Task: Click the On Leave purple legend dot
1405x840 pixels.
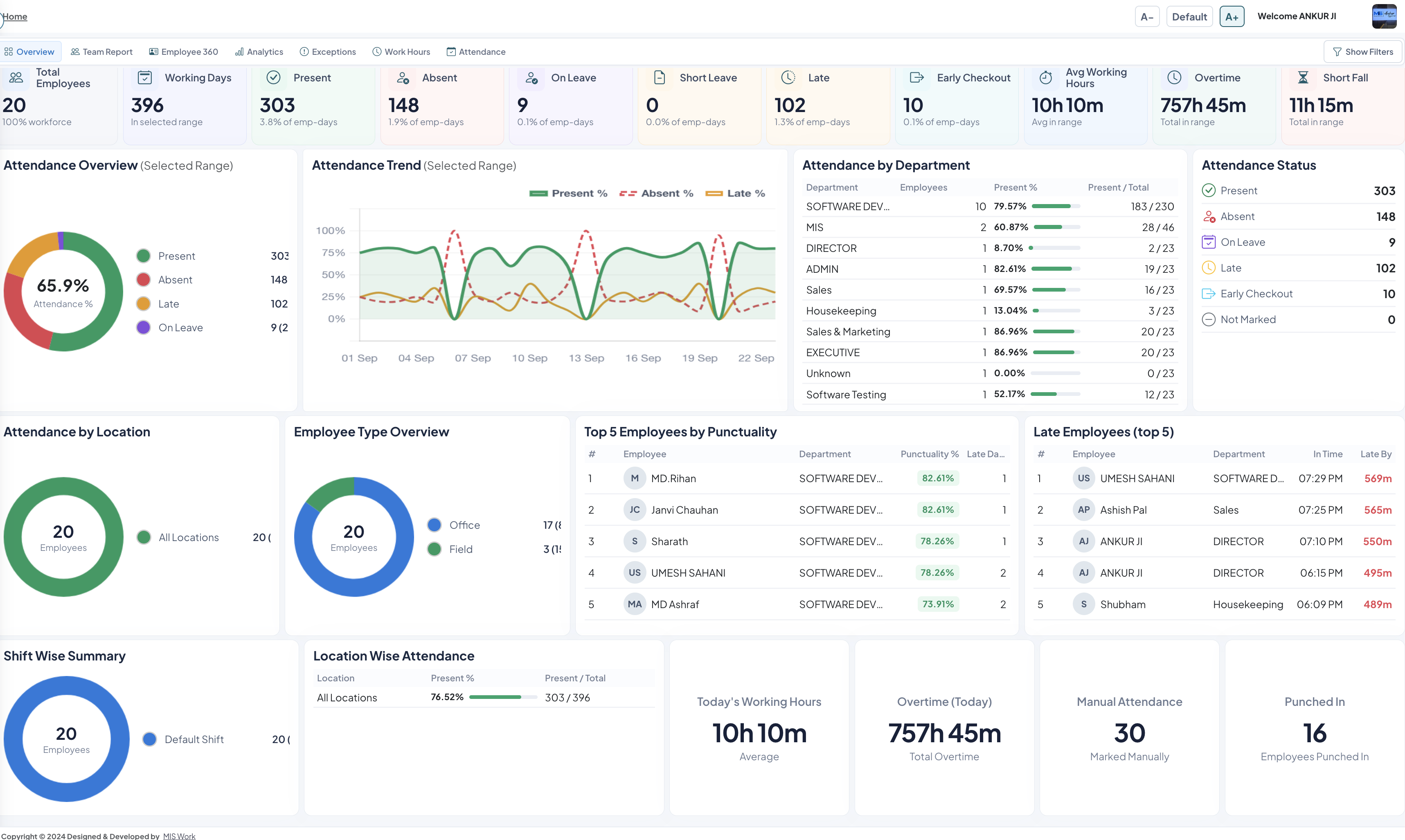Action: [143, 328]
